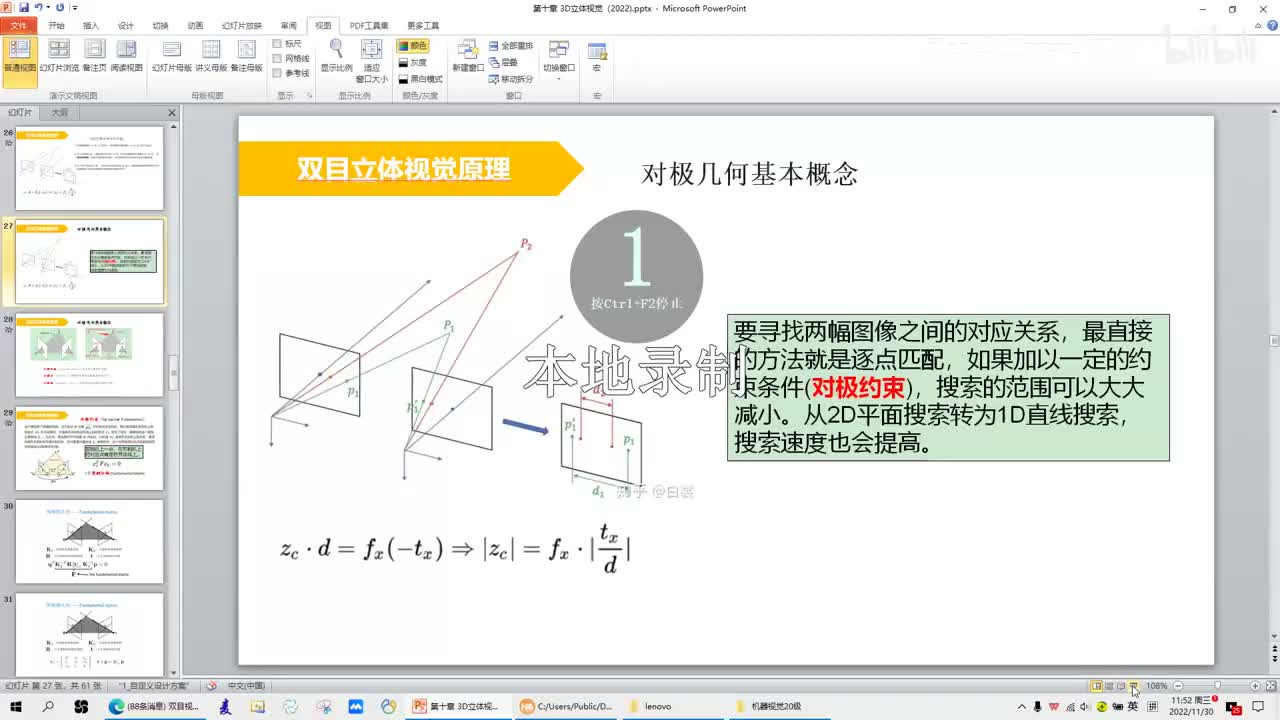Click Slide Sorter icon in status bar
Screen dimensions: 1280x720
pos(1109,686)
